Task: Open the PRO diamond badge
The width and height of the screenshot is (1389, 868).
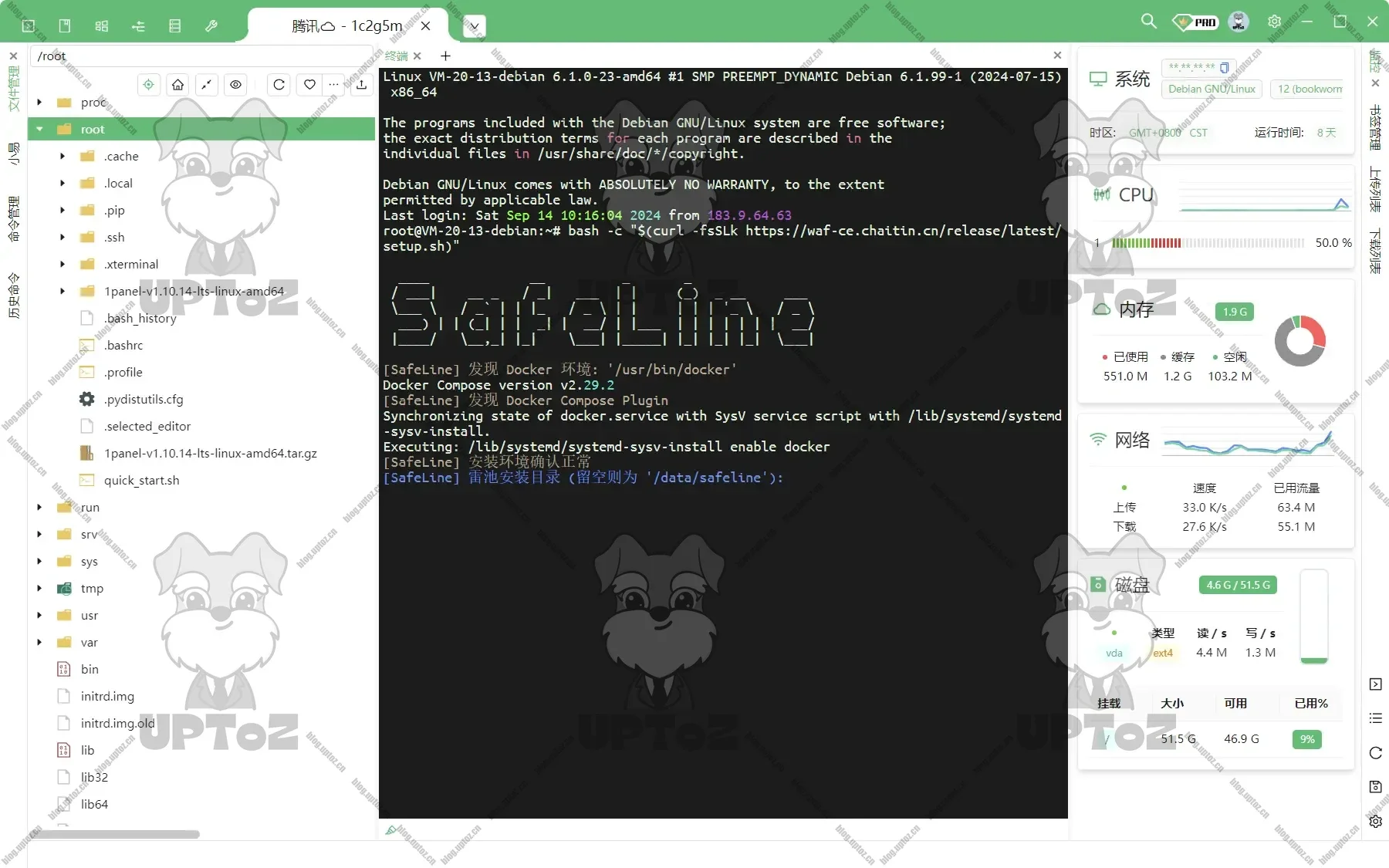Action: (x=1195, y=22)
